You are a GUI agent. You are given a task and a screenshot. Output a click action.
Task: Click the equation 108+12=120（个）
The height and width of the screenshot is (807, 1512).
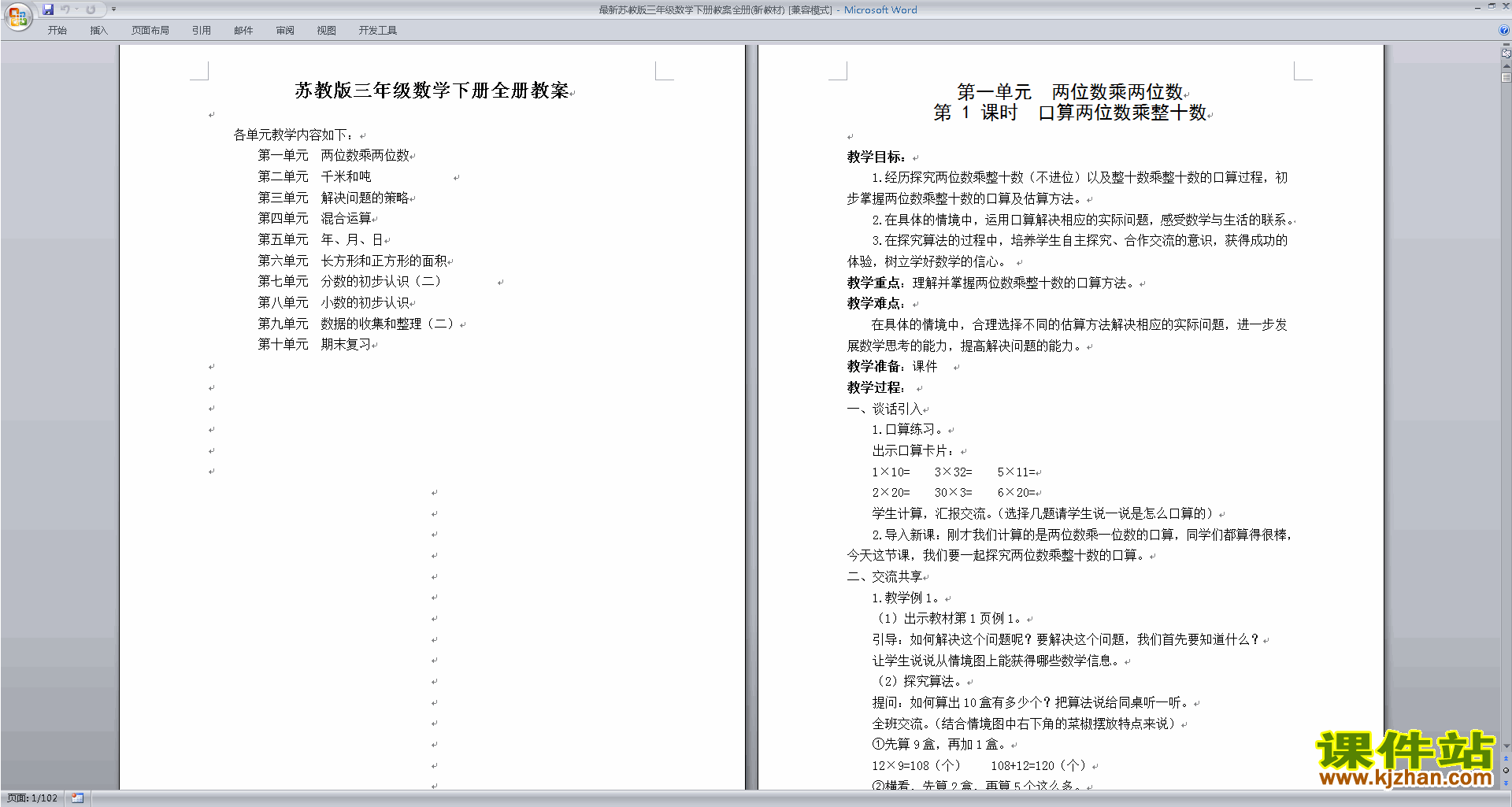pos(1039,765)
